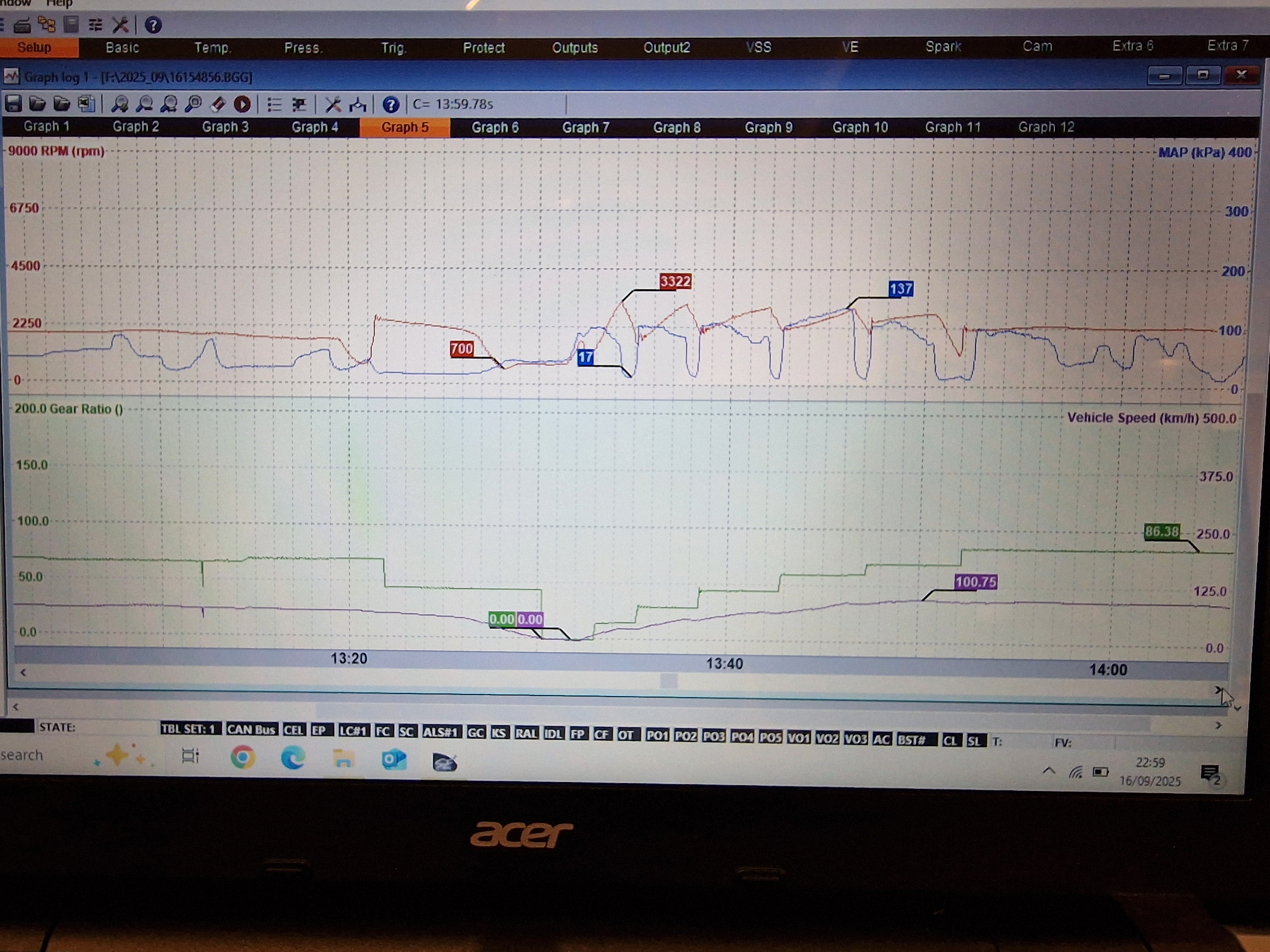Open the Spark tab
Image resolution: width=1270 pixels, height=952 pixels.
(943, 46)
